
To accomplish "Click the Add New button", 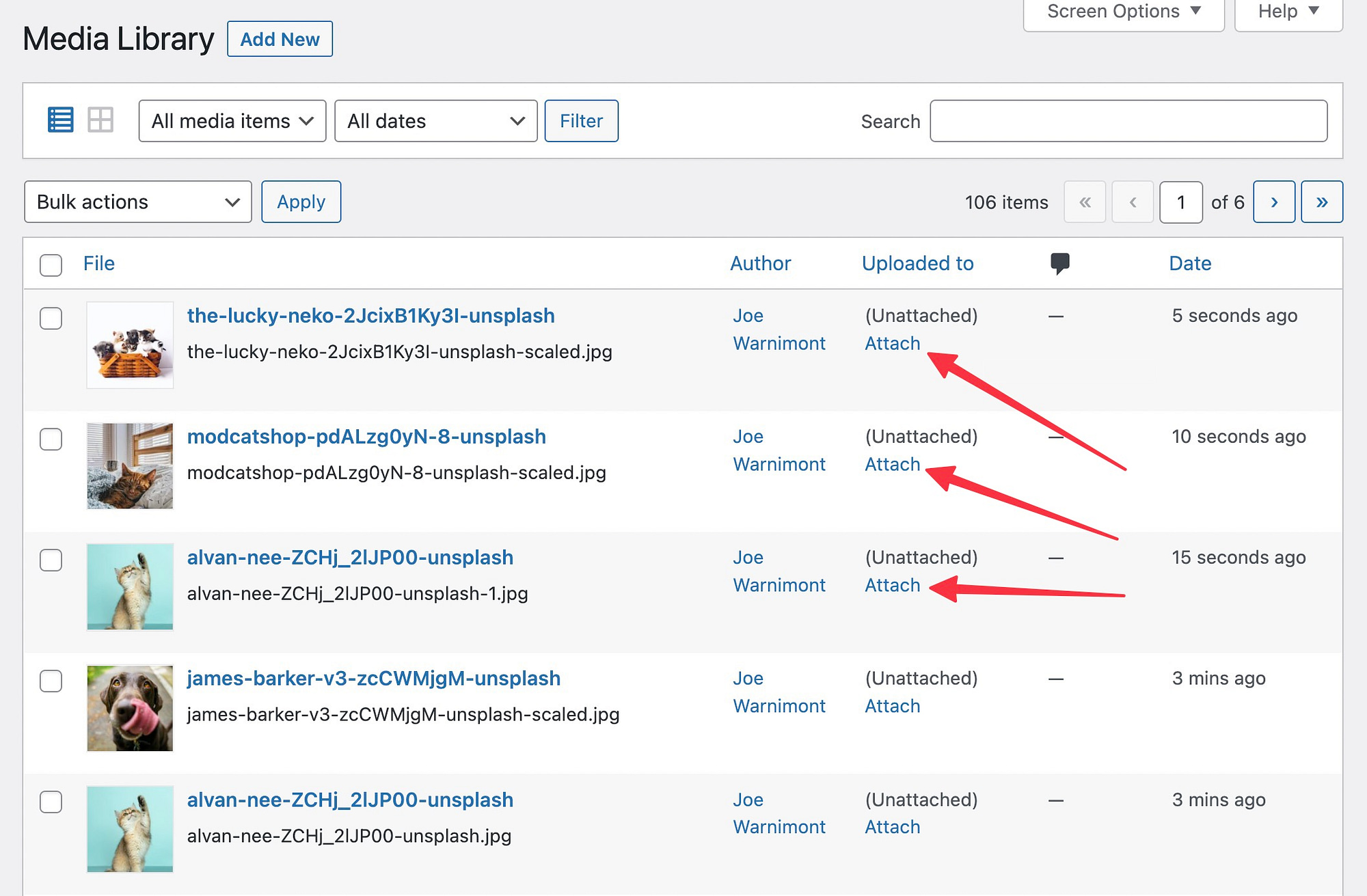I will pos(280,39).
